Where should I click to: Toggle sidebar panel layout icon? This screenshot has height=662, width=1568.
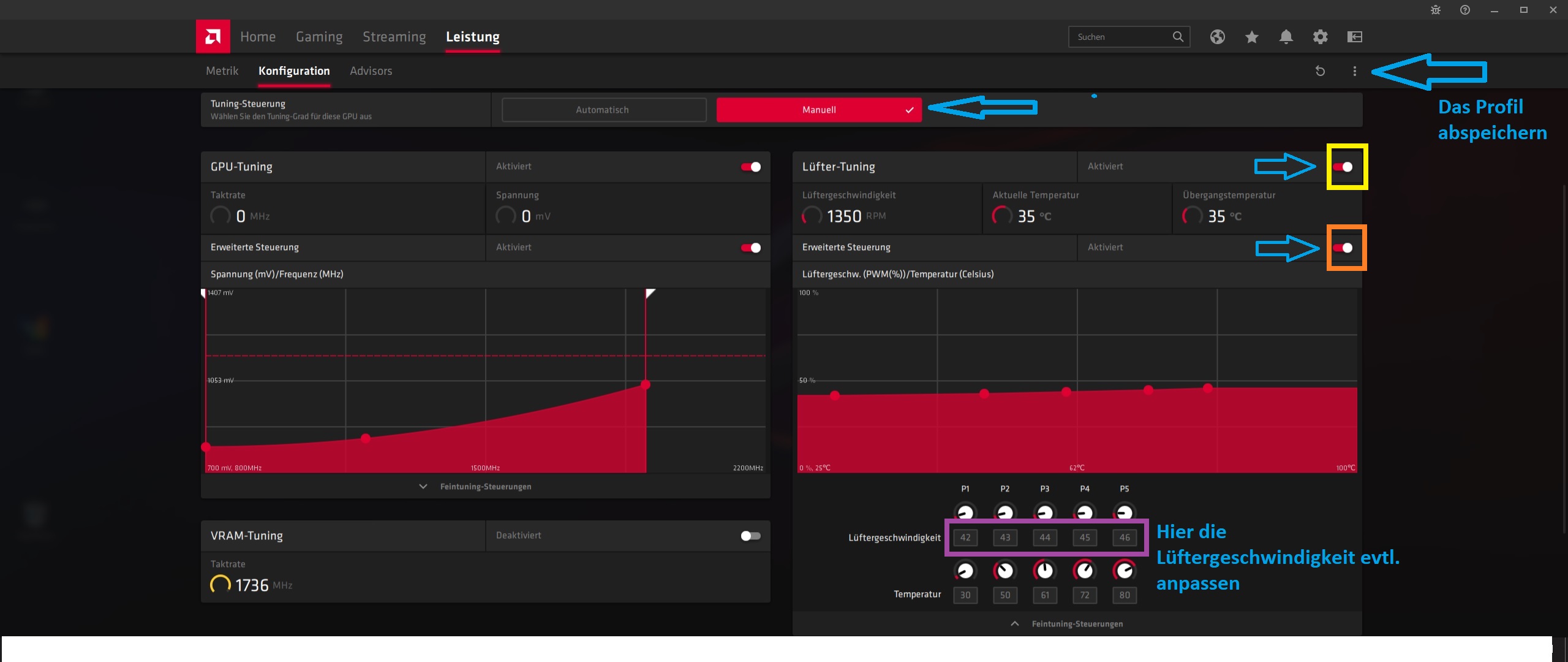(x=1354, y=37)
